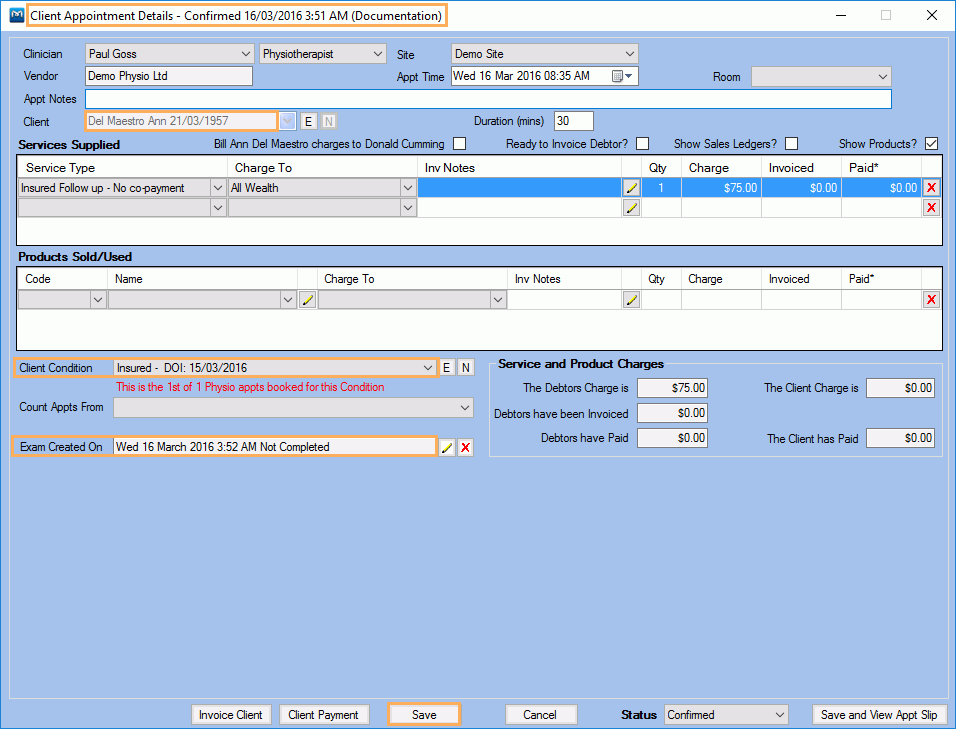
Task: Click into the Appt Notes text field
Action: (487, 99)
